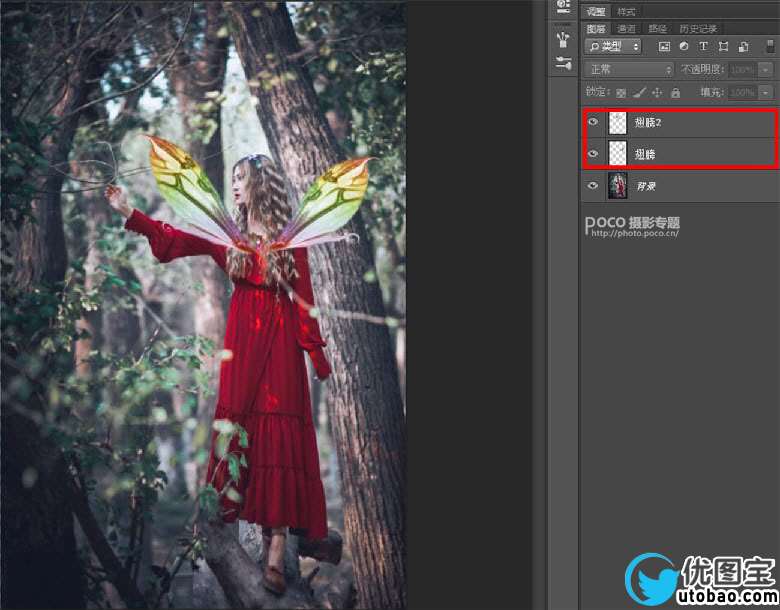Click the lock all padlock icon
This screenshot has width=780, height=610.
[x=675, y=92]
